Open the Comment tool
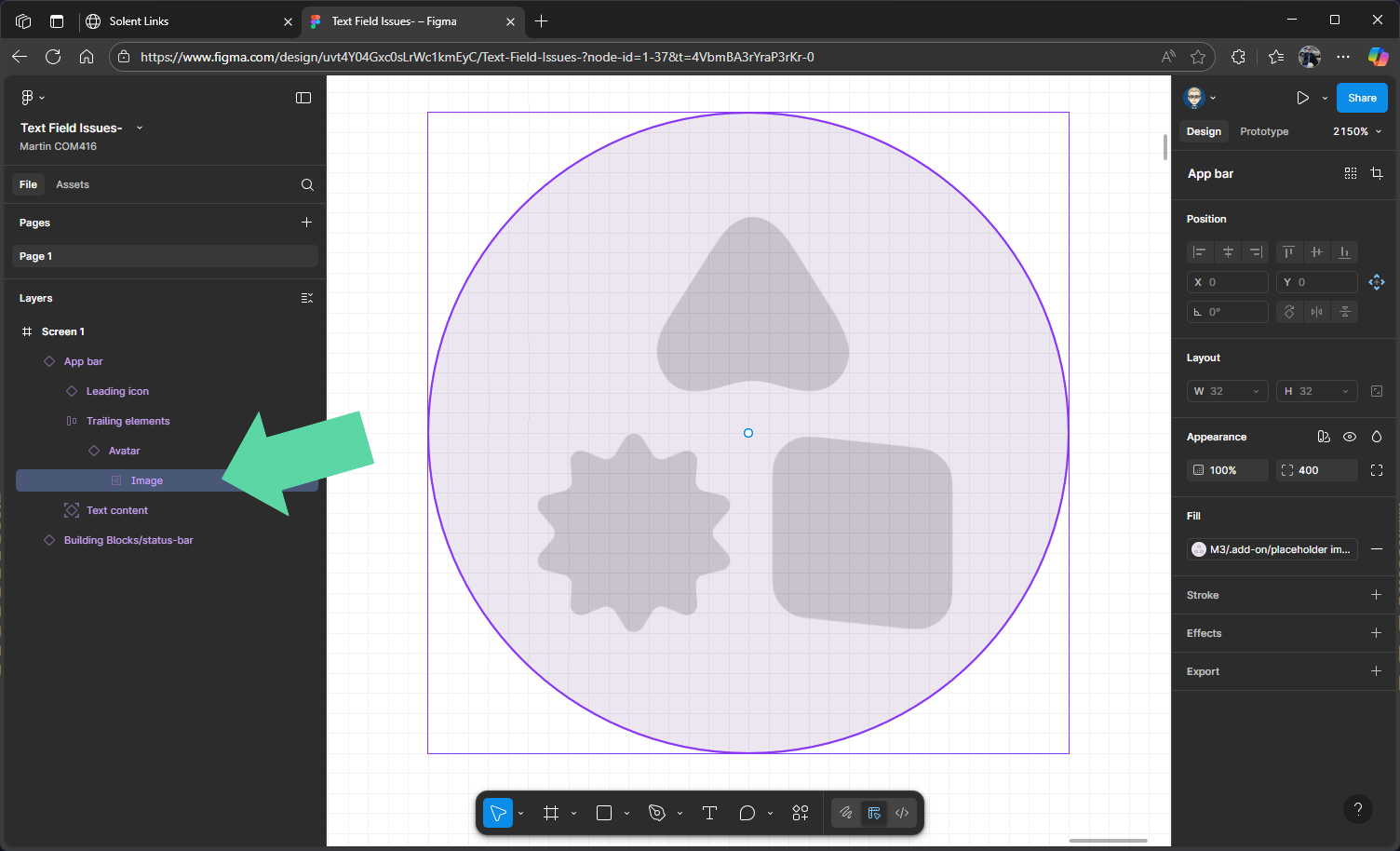Image resolution: width=1400 pixels, height=851 pixels. point(747,813)
